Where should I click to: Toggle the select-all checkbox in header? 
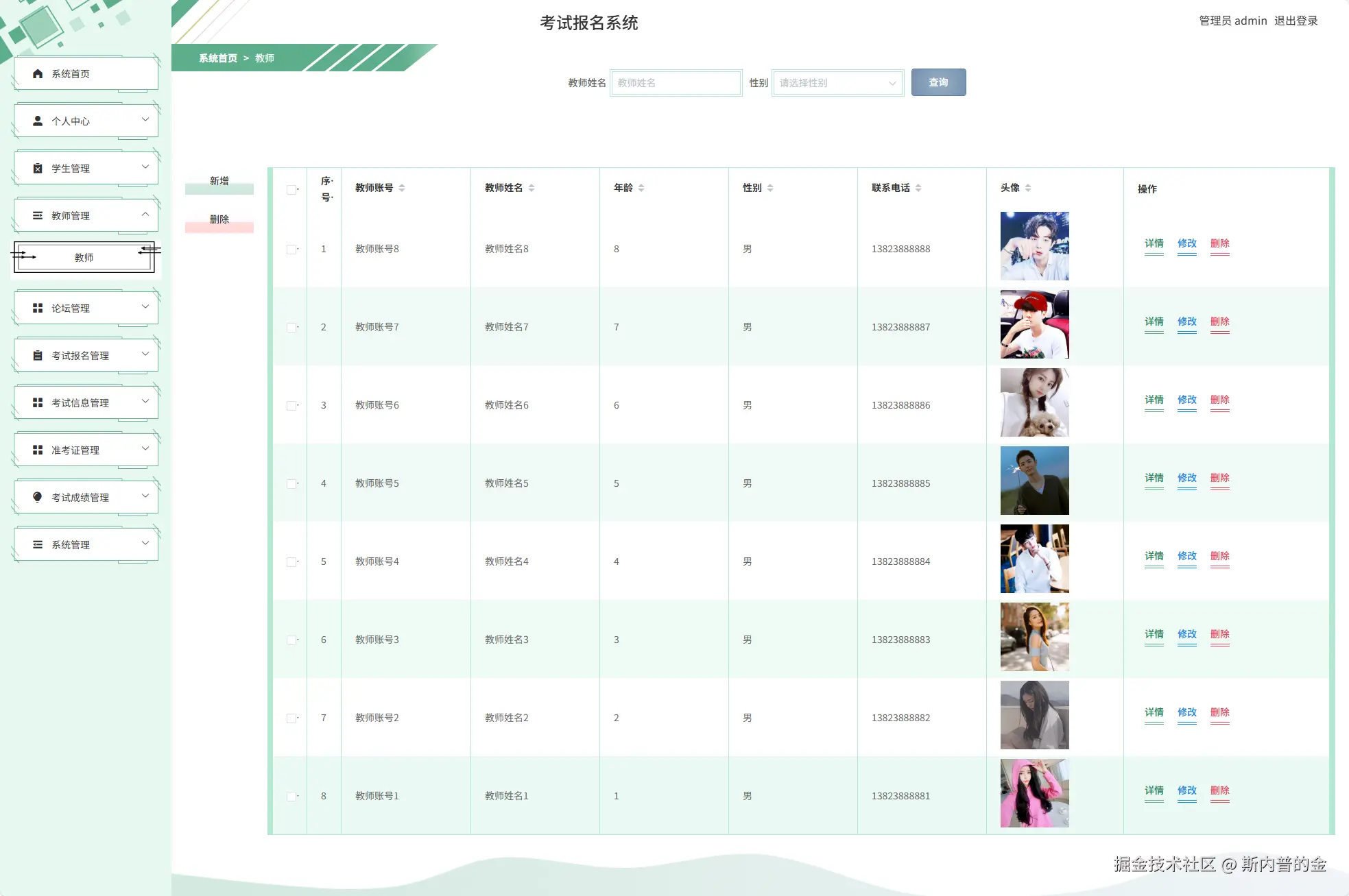291,190
